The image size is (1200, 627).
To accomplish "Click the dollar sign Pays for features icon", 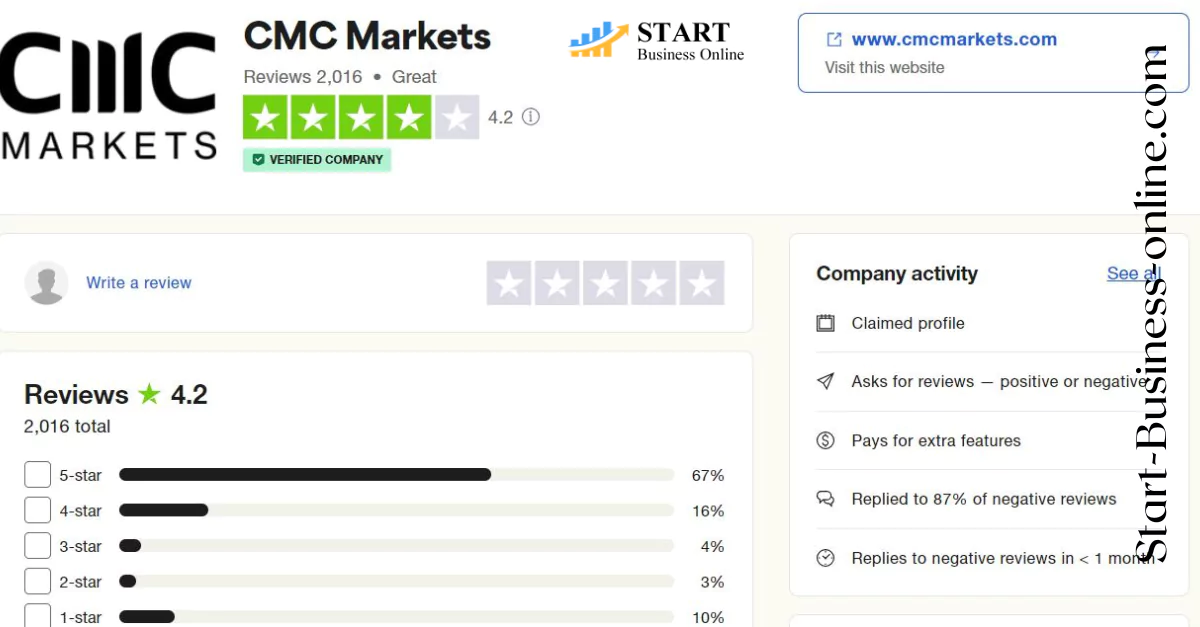I will coord(825,440).
